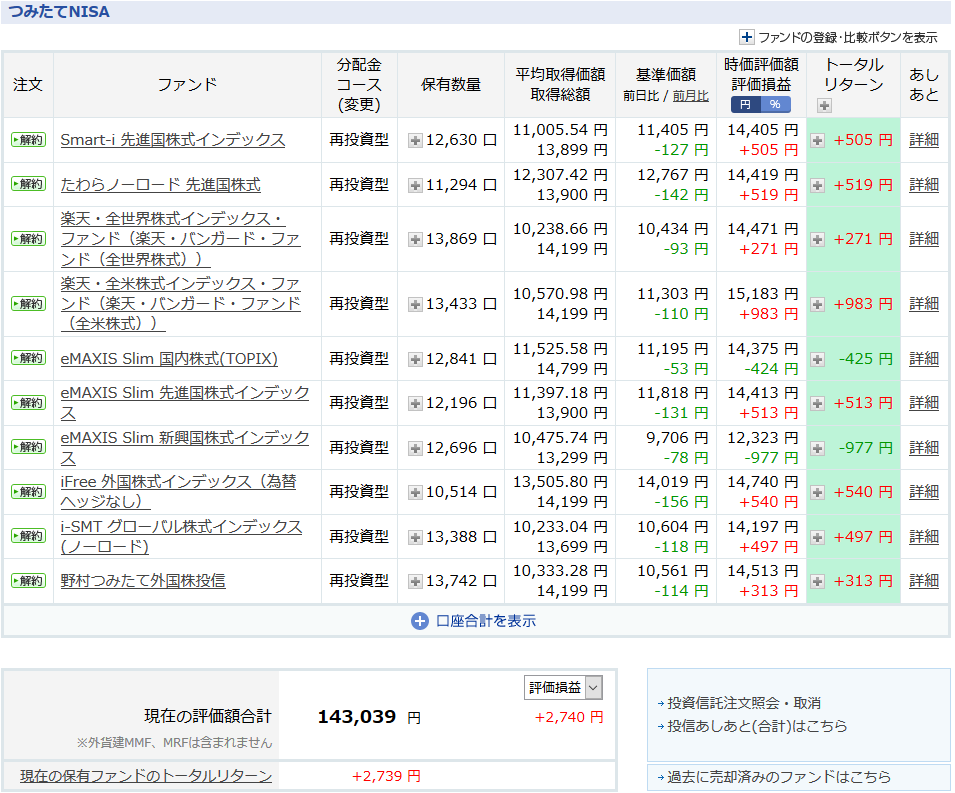Click 解約 button for eMAXIS Slim 新興国株式インデックス
955x793 pixels.
click(29, 447)
